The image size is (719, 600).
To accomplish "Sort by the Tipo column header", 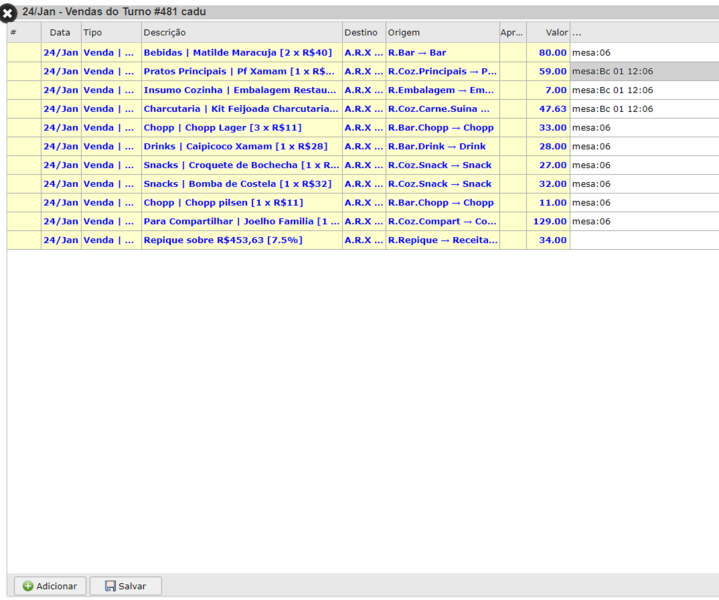I will coord(111,33).
